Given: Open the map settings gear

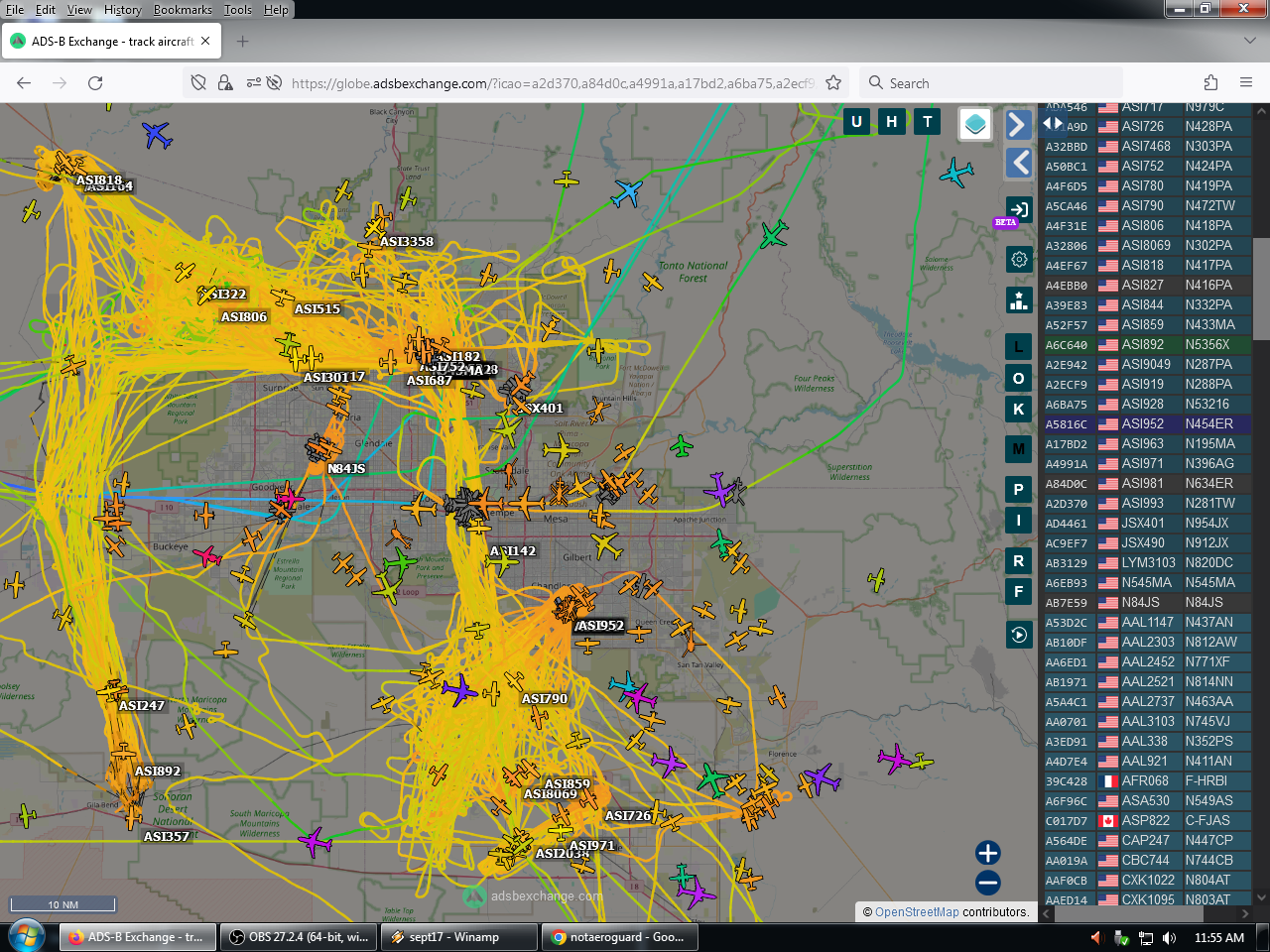Looking at the screenshot, I should point(1019,260).
